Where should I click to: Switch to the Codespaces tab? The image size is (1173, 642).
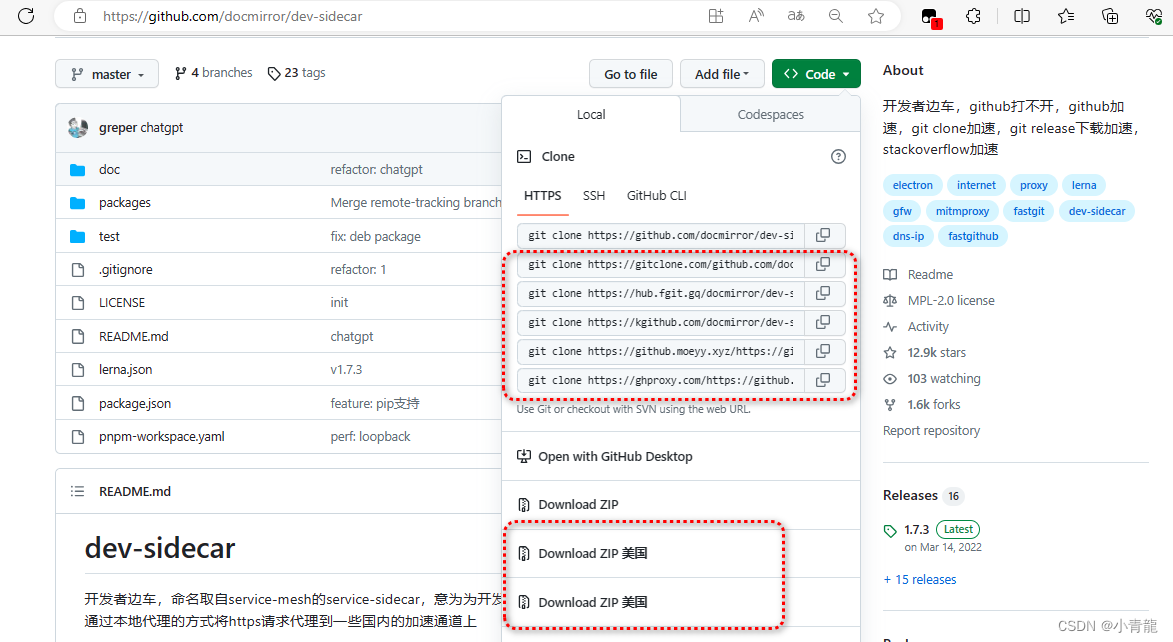click(770, 115)
